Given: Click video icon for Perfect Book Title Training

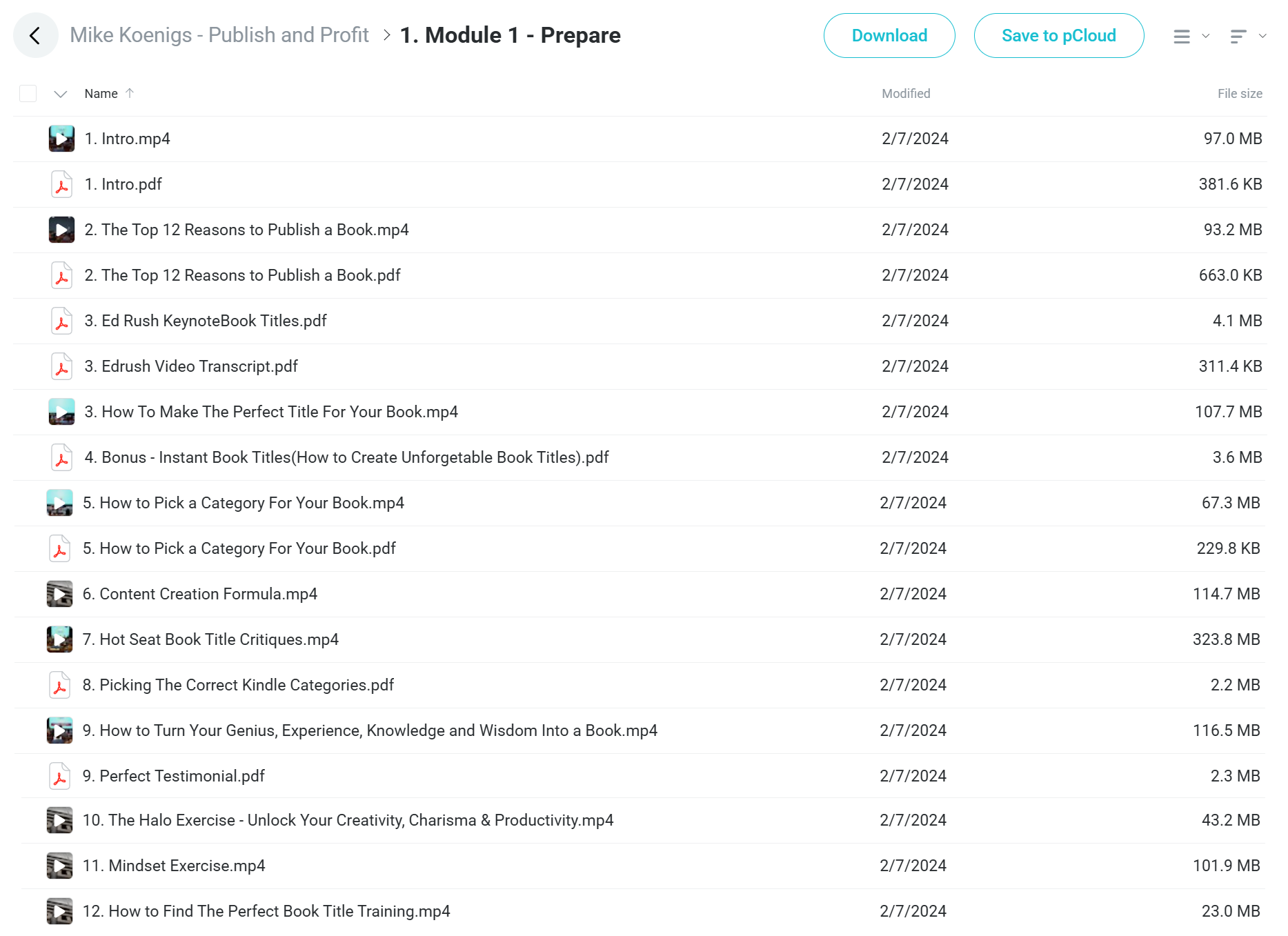Looking at the screenshot, I should (x=59, y=911).
